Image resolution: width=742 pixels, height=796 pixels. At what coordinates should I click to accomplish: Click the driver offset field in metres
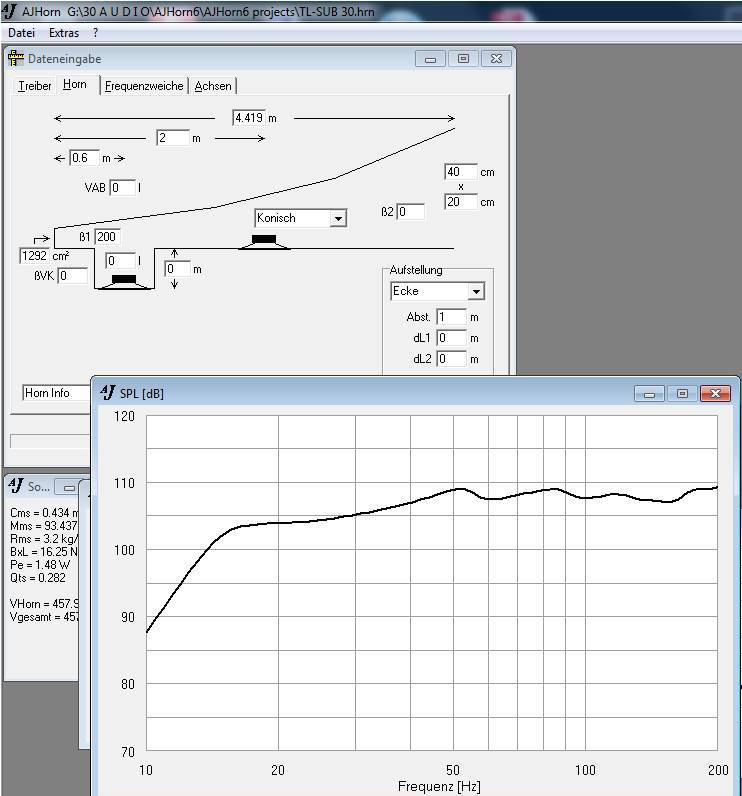[178, 269]
